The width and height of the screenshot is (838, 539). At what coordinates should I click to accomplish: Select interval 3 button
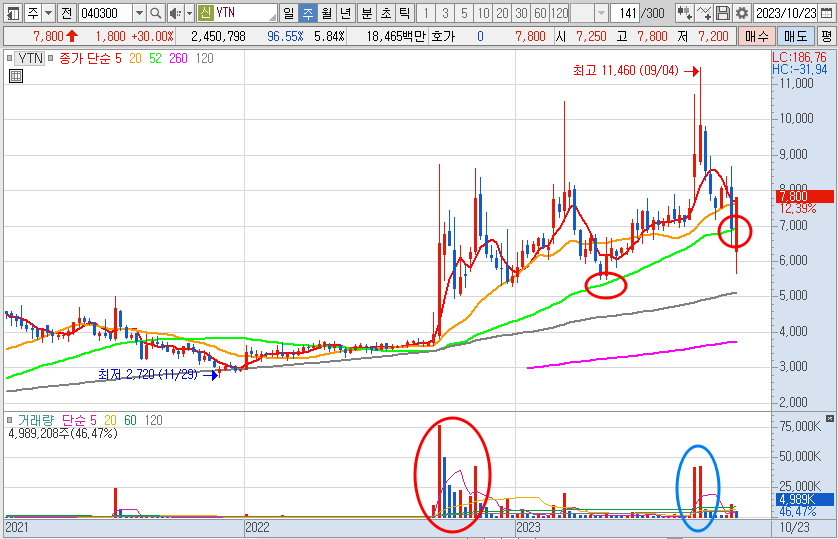[445, 12]
